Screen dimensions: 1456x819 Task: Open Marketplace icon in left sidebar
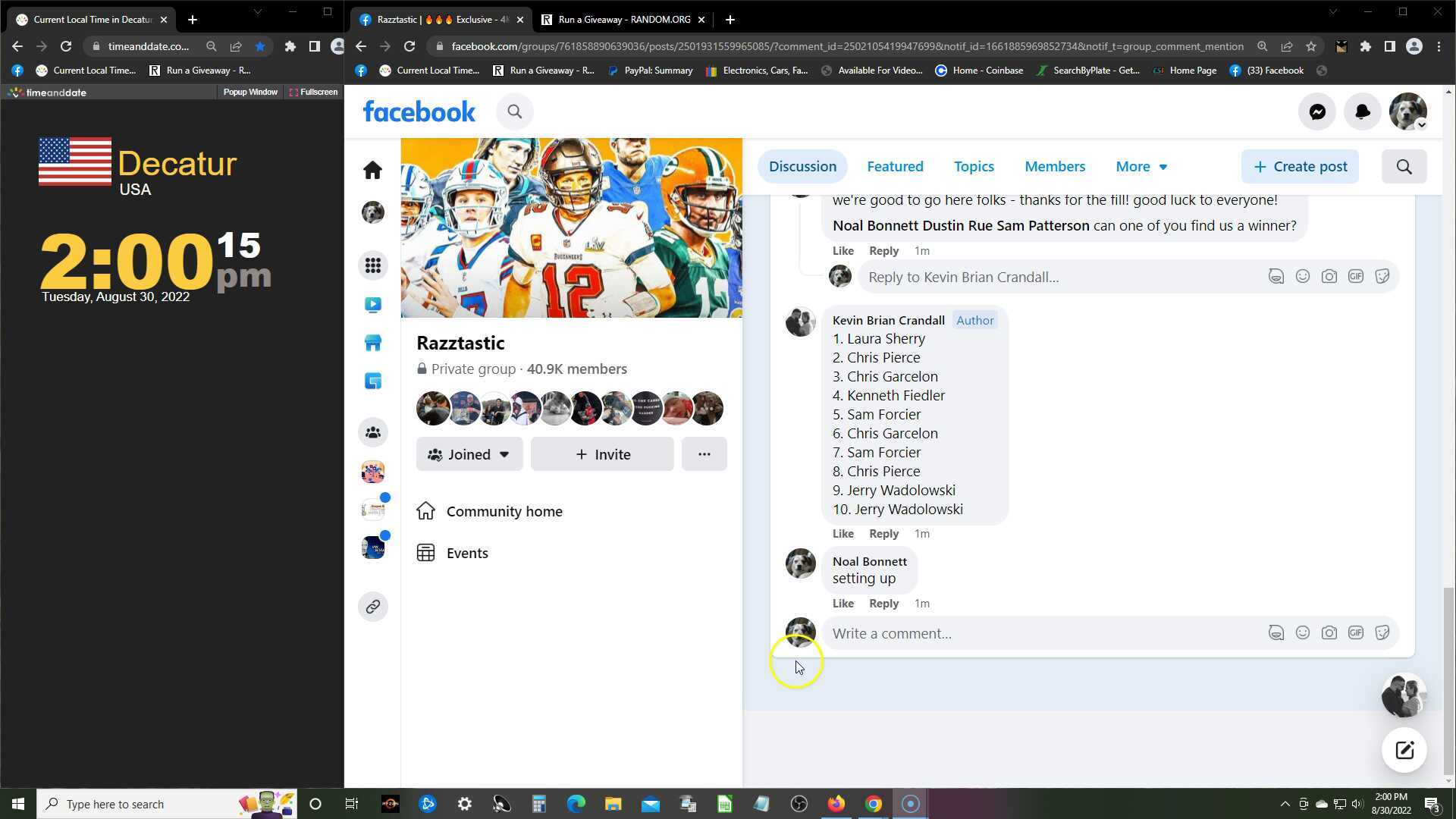tap(372, 343)
